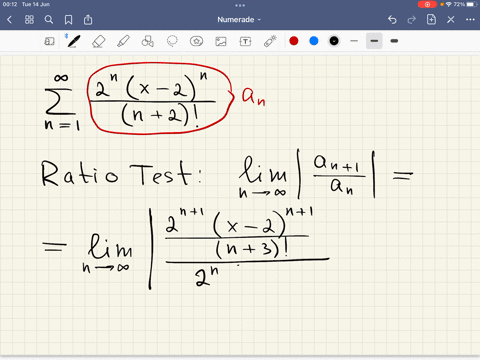Open the share export menu
The width and height of the screenshot is (480, 360).
click(x=88, y=20)
